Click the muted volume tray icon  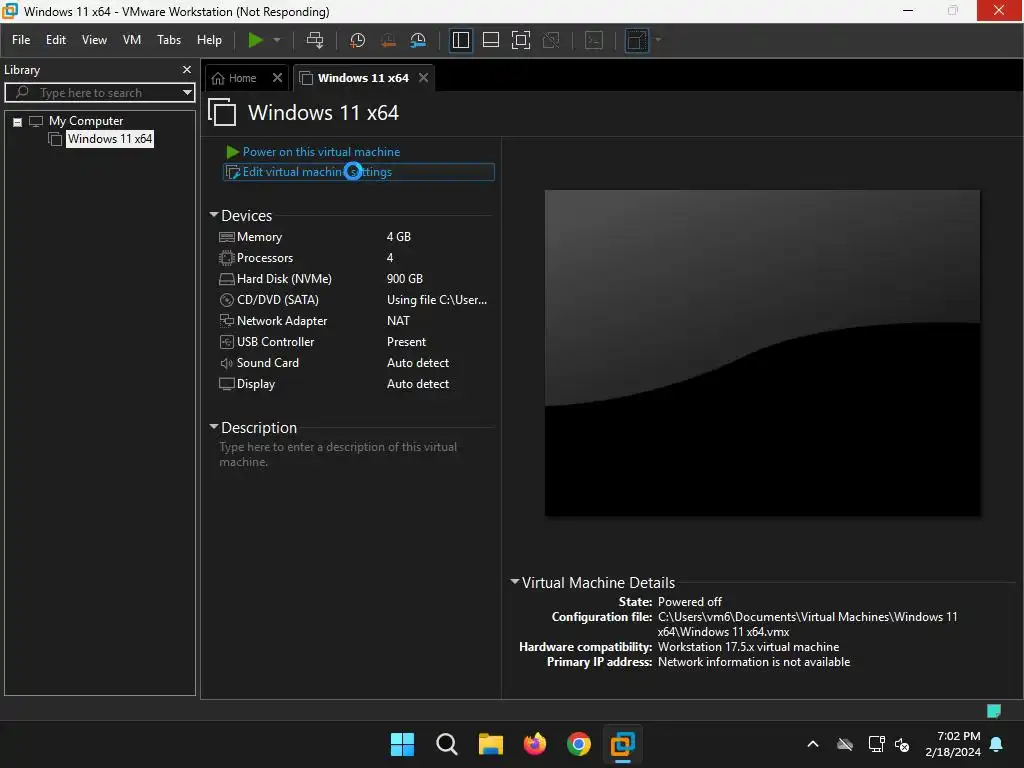pyautogui.click(x=902, y=744)
